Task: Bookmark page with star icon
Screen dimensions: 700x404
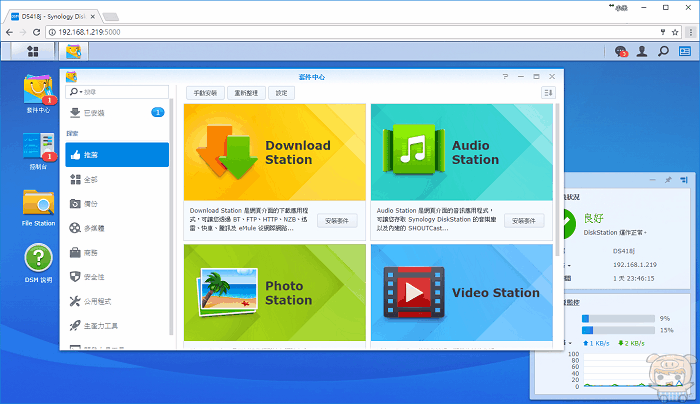Action: click(675, 32)
